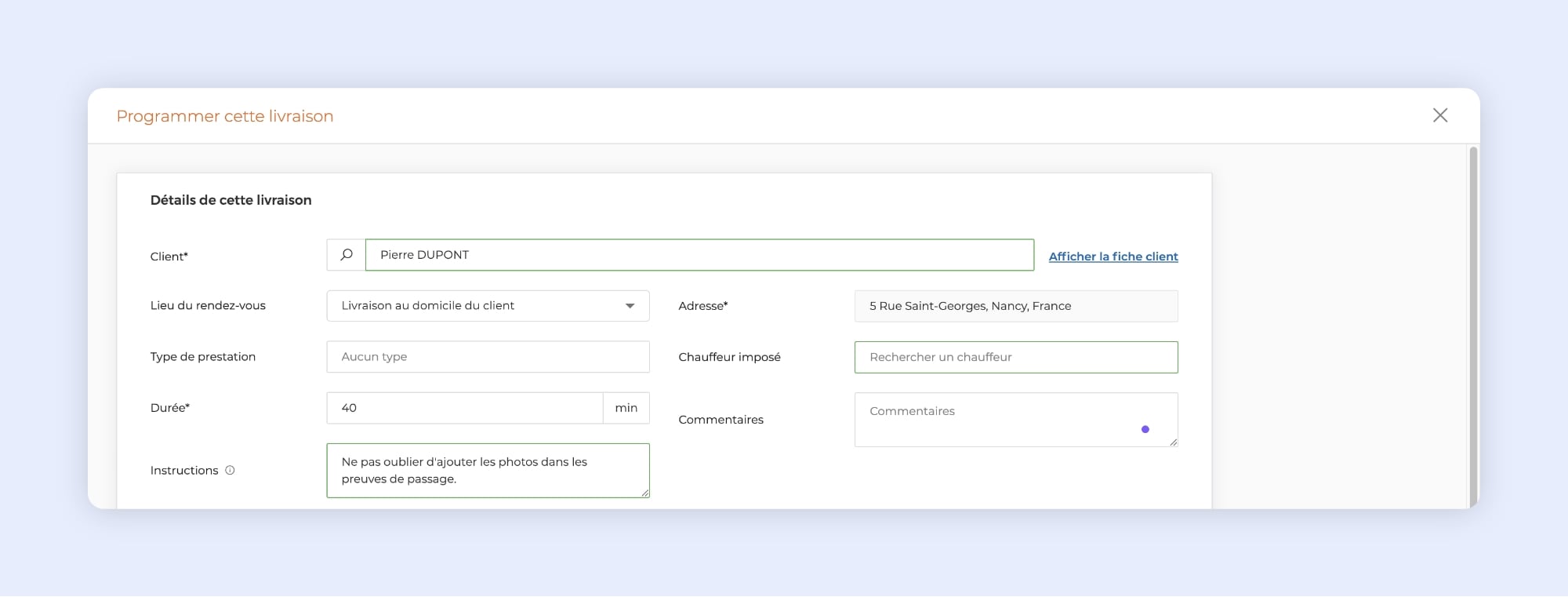Close the Programmer cette livraison dialog
This screenshot has height=597, width=1568.
tap(1439, 115)
